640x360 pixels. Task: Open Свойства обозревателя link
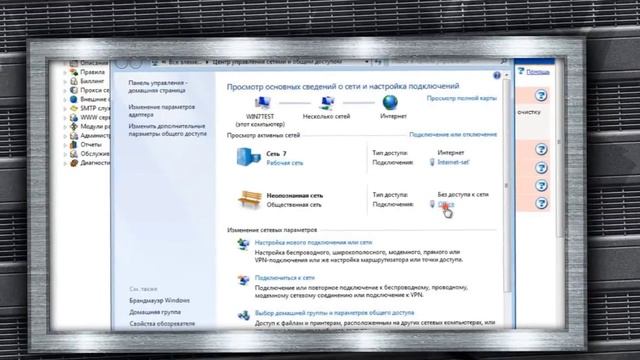(162, 323)
